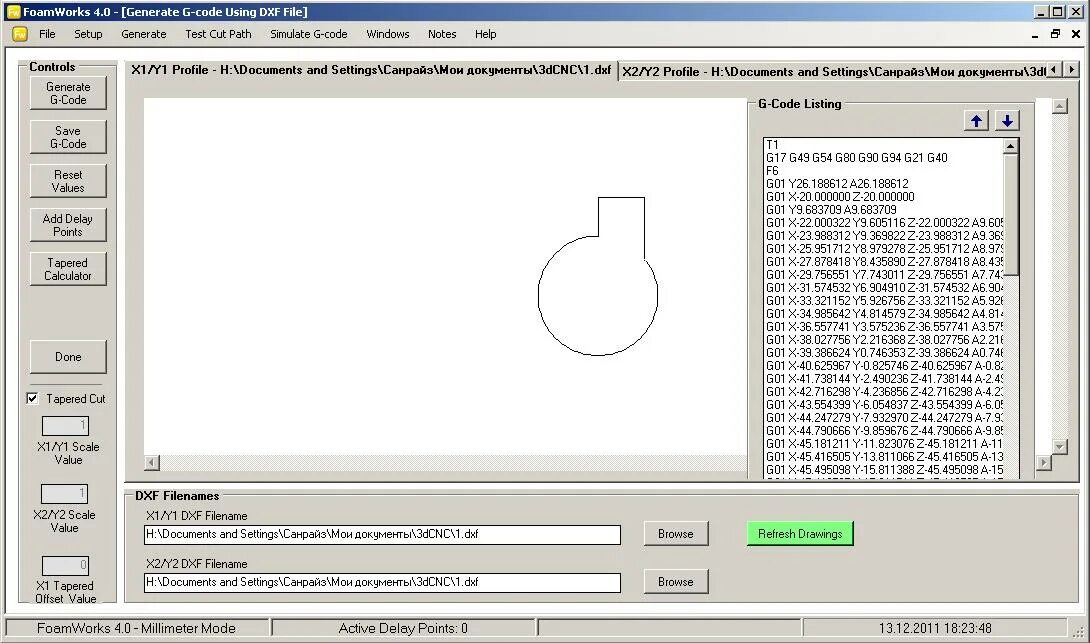
Task: Click horizontal scroll right arrow near listing
Action: click(x=1043, y=462)
